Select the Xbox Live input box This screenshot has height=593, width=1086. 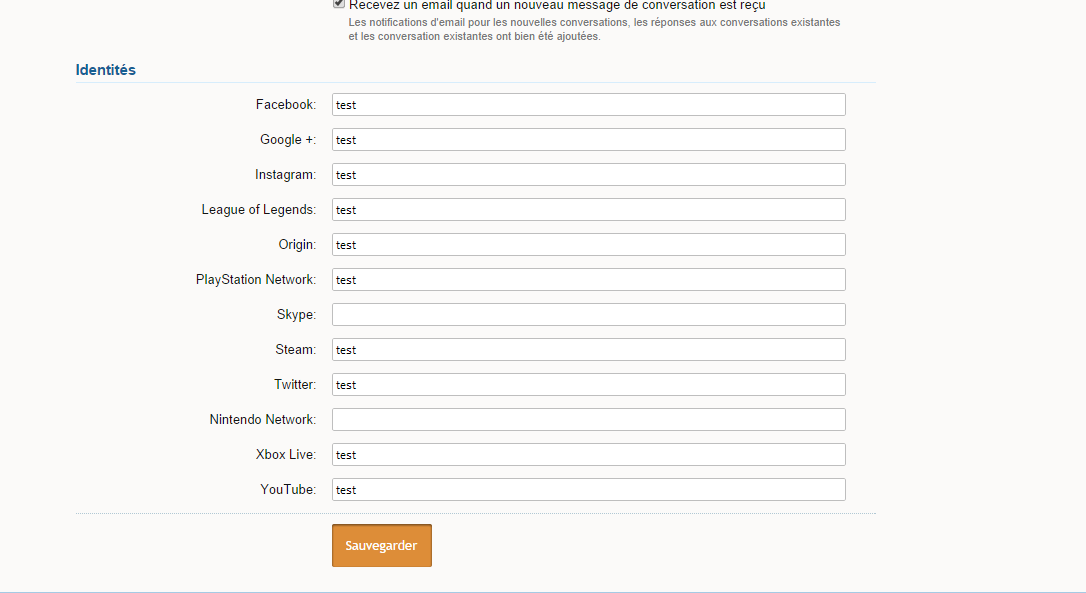pyautogui.click(x=589, y=454)
